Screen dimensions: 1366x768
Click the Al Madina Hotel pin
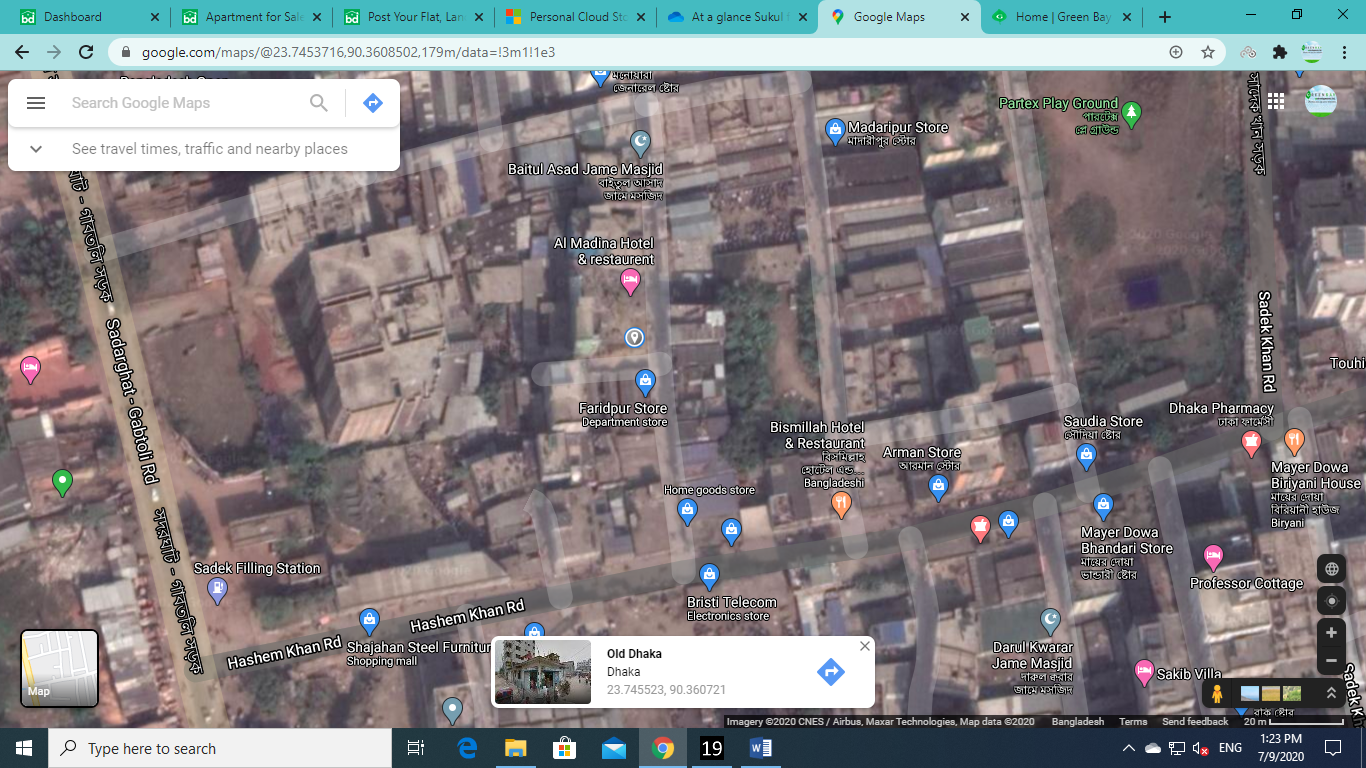[x=630, y=283]
